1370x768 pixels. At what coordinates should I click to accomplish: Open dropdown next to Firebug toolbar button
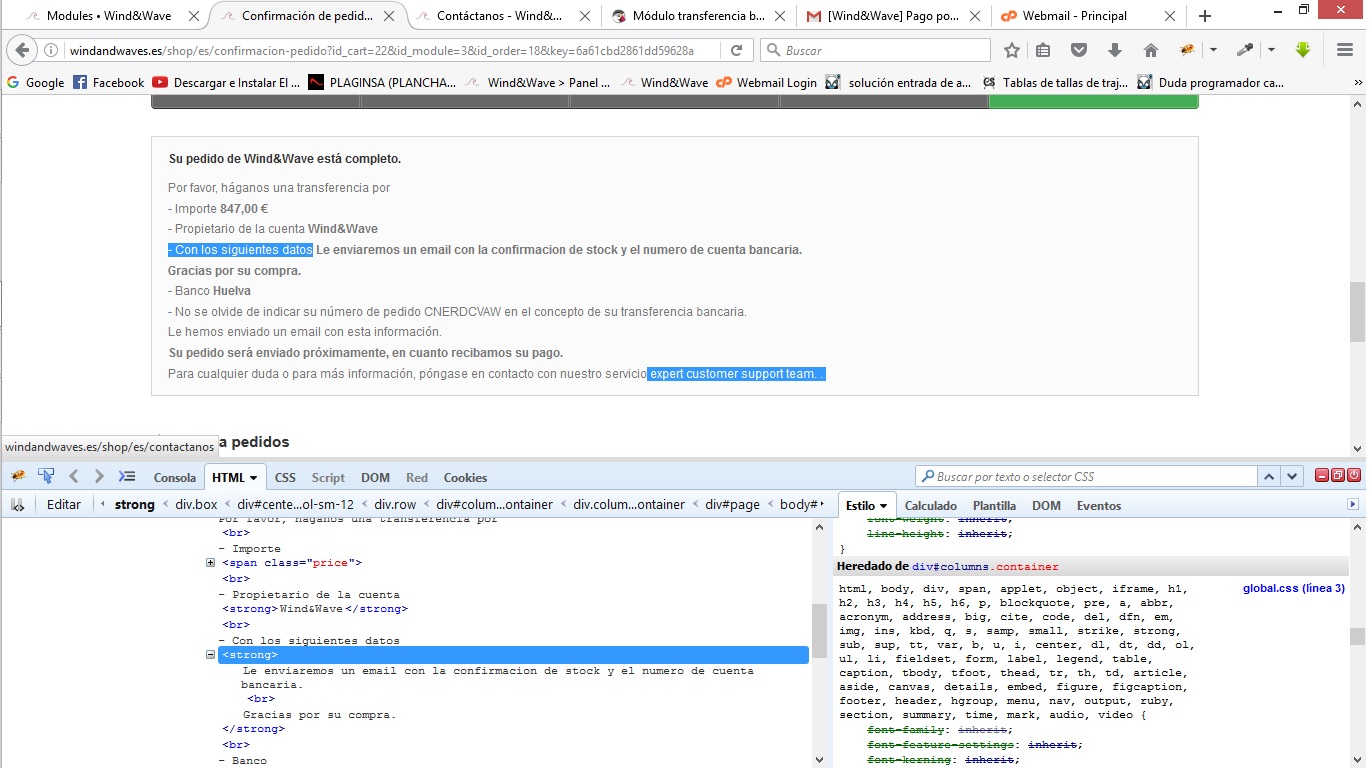(x=1213, y=50)
